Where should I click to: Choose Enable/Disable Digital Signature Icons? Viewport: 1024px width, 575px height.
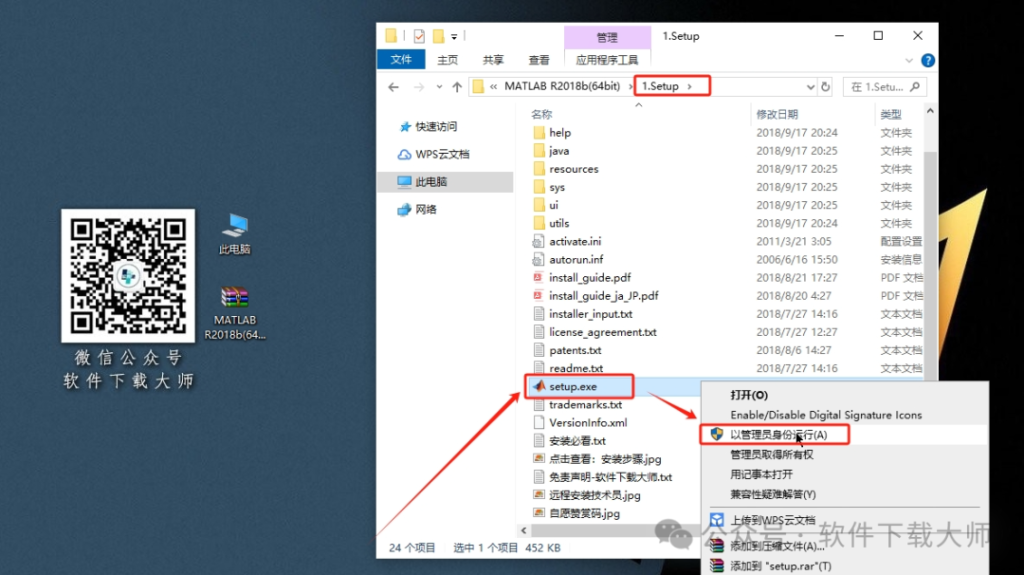(825, 415)
